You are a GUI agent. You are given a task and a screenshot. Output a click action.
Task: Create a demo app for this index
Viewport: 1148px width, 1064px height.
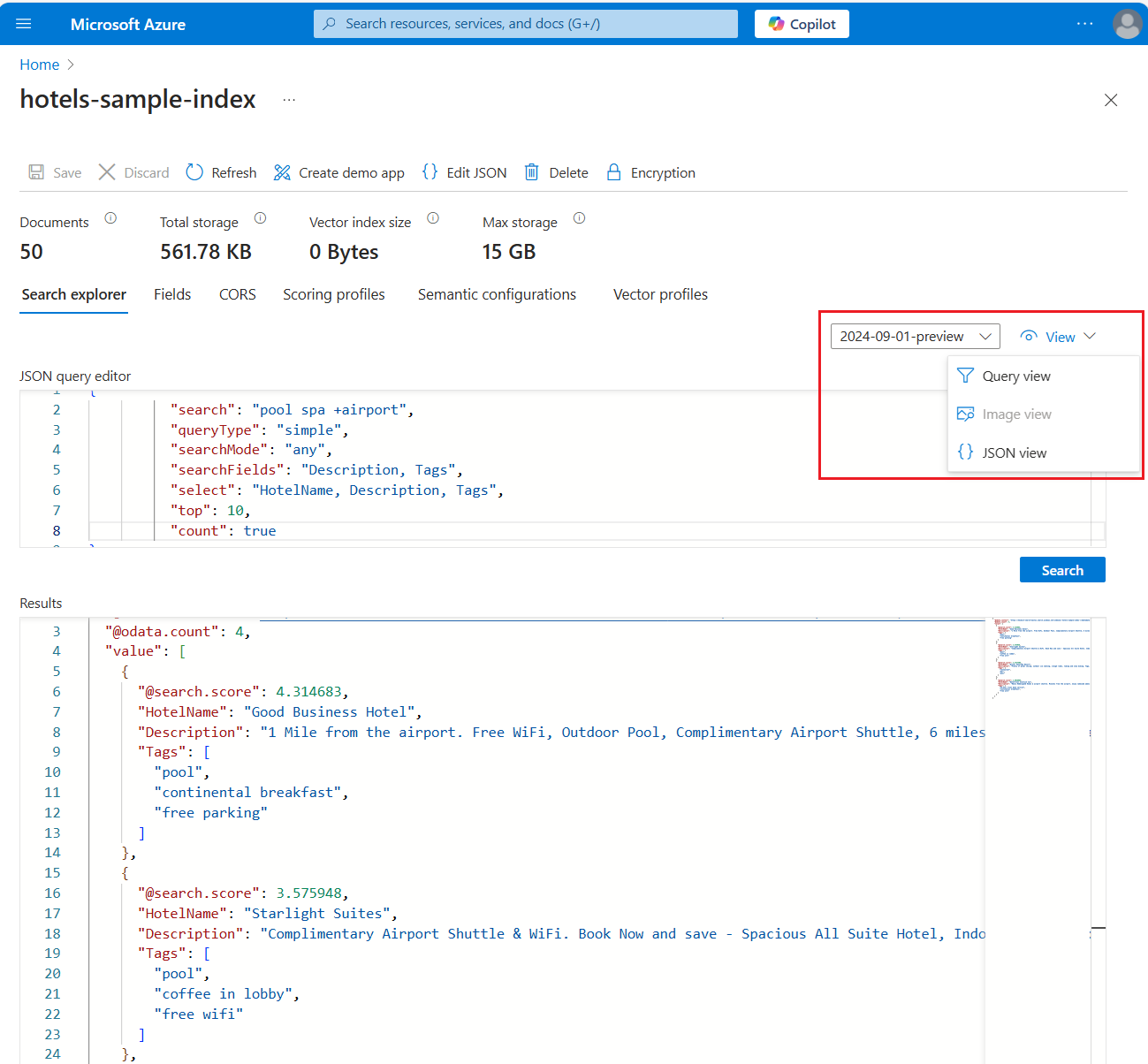coord(338,172)
